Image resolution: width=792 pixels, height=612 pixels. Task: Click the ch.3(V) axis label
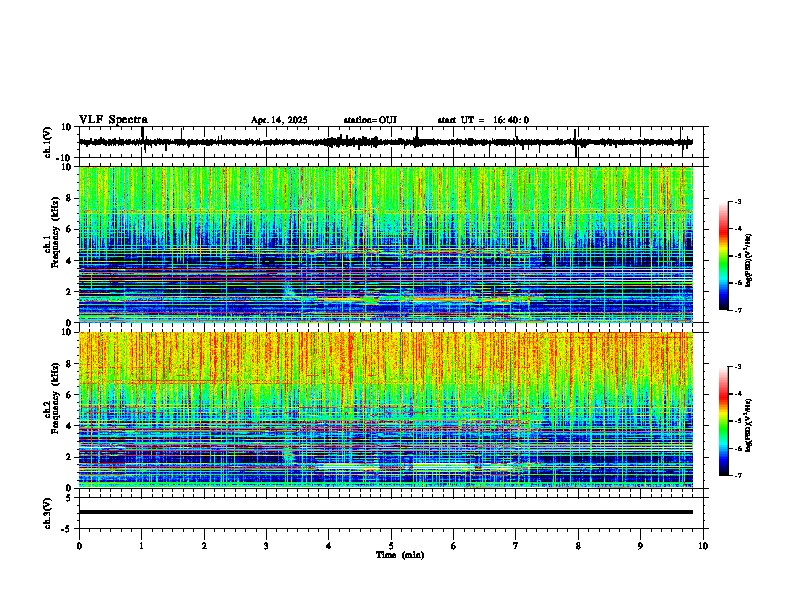coord(48,513)
